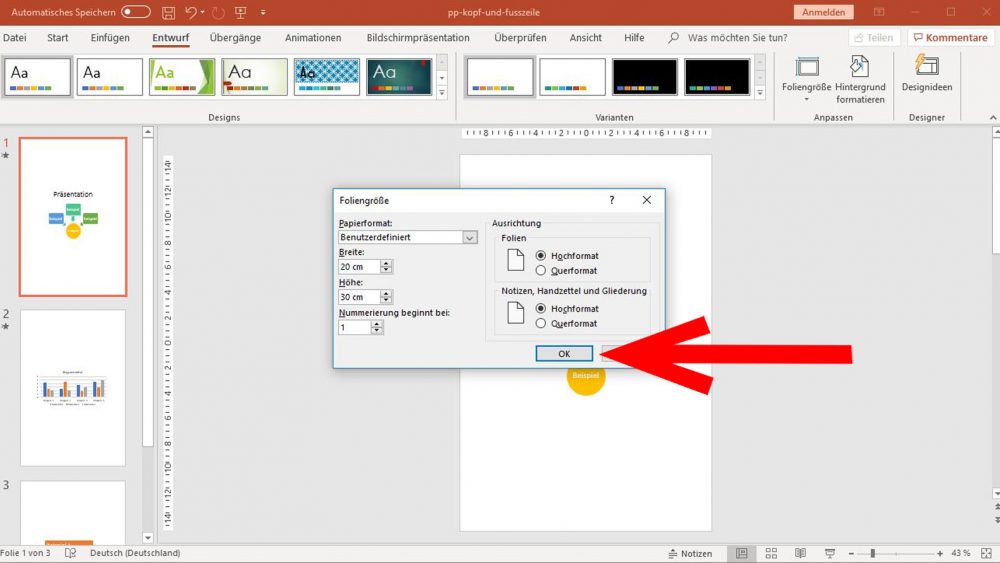Open the Papierformat combo box dropdown
The image size is (1000, 563).
coord(469,237)
